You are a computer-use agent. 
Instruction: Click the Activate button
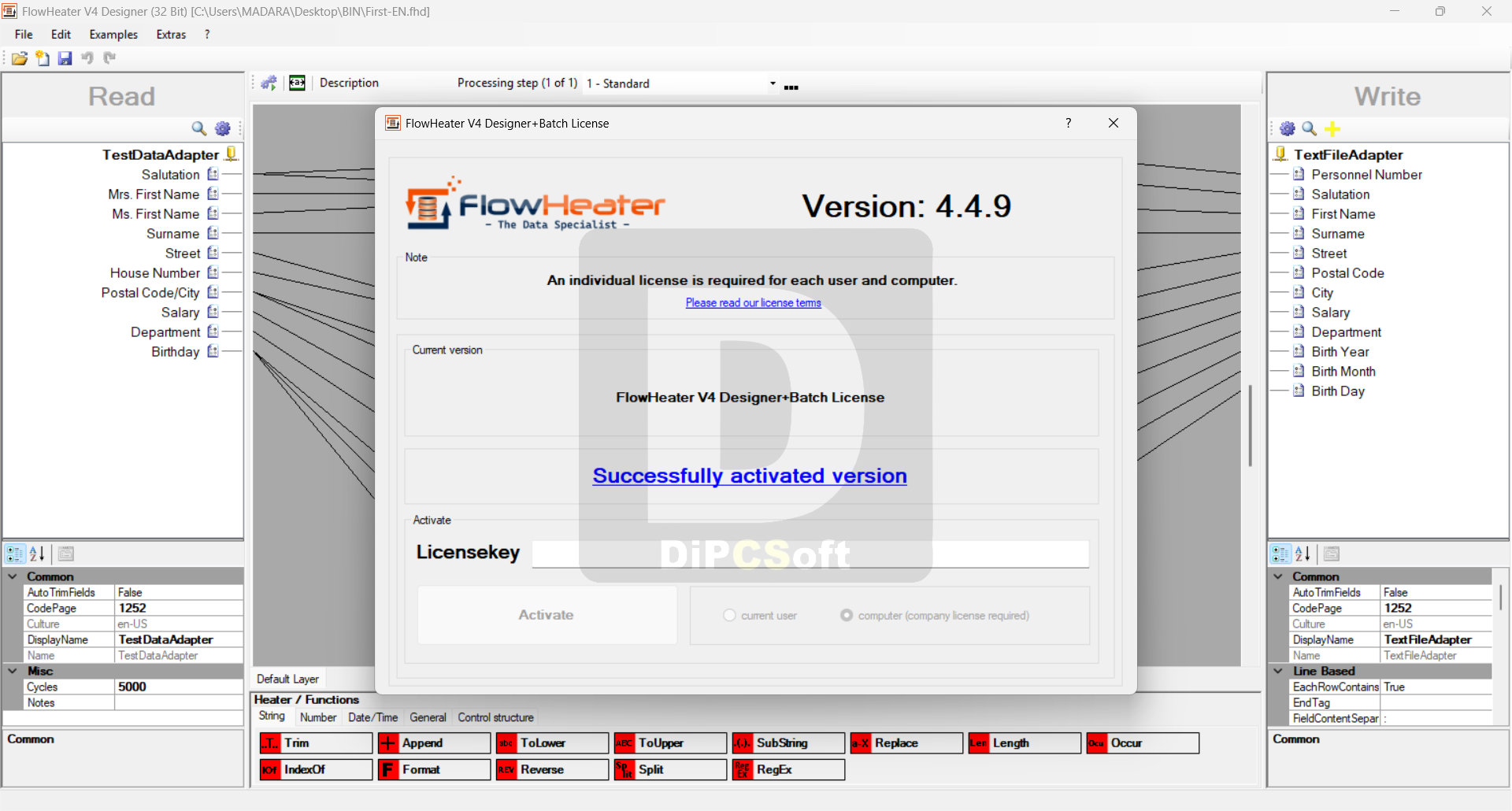pos(547,615)
